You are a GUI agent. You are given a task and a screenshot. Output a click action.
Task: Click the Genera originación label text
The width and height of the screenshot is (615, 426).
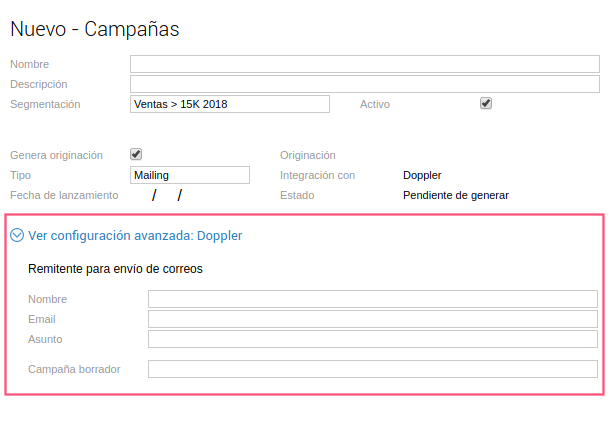(56, 155)
